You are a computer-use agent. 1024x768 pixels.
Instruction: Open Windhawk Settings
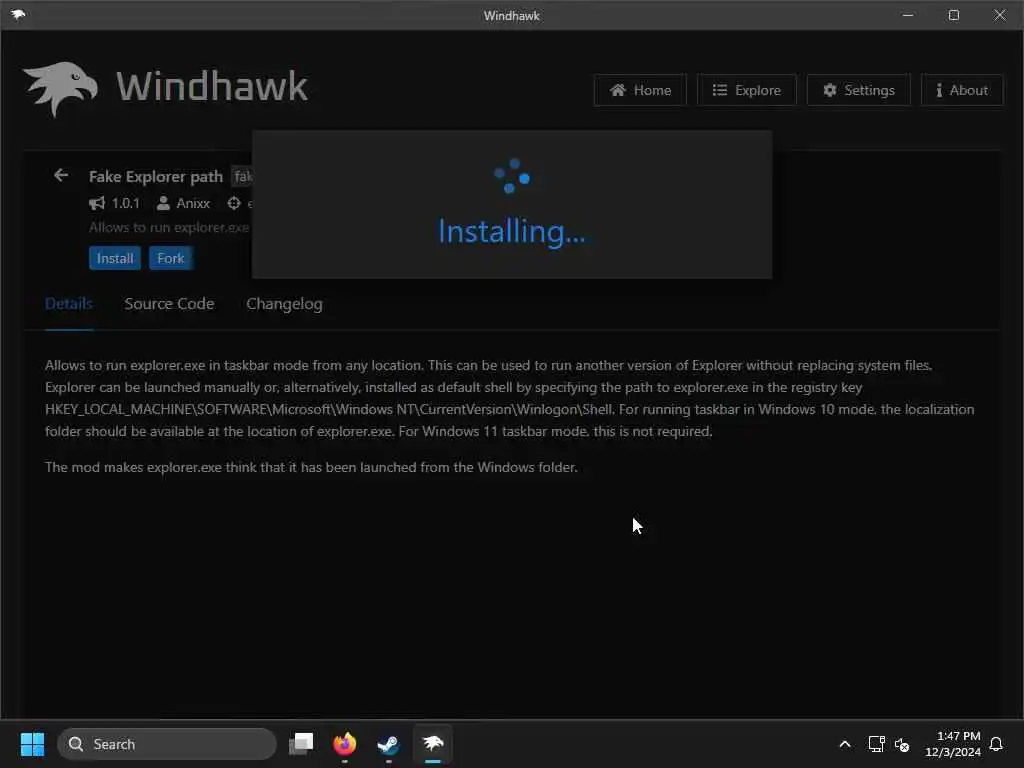coord(859,90)
